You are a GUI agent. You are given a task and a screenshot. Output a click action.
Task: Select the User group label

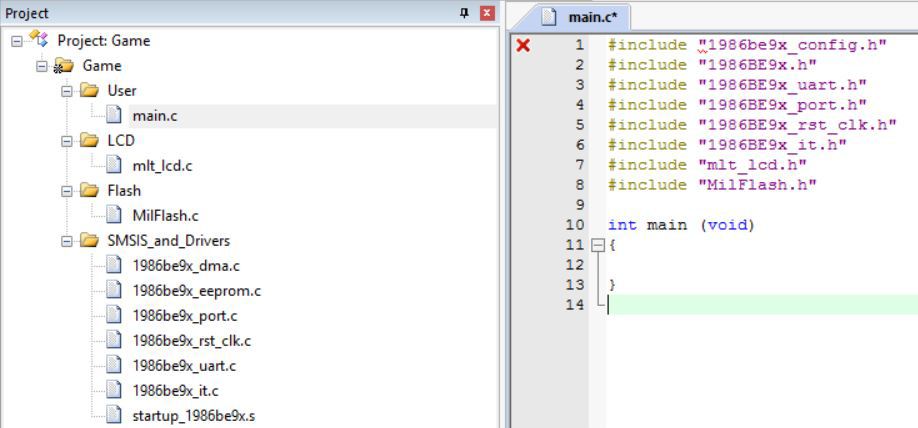pyautogui.click(x=122, y=91)
